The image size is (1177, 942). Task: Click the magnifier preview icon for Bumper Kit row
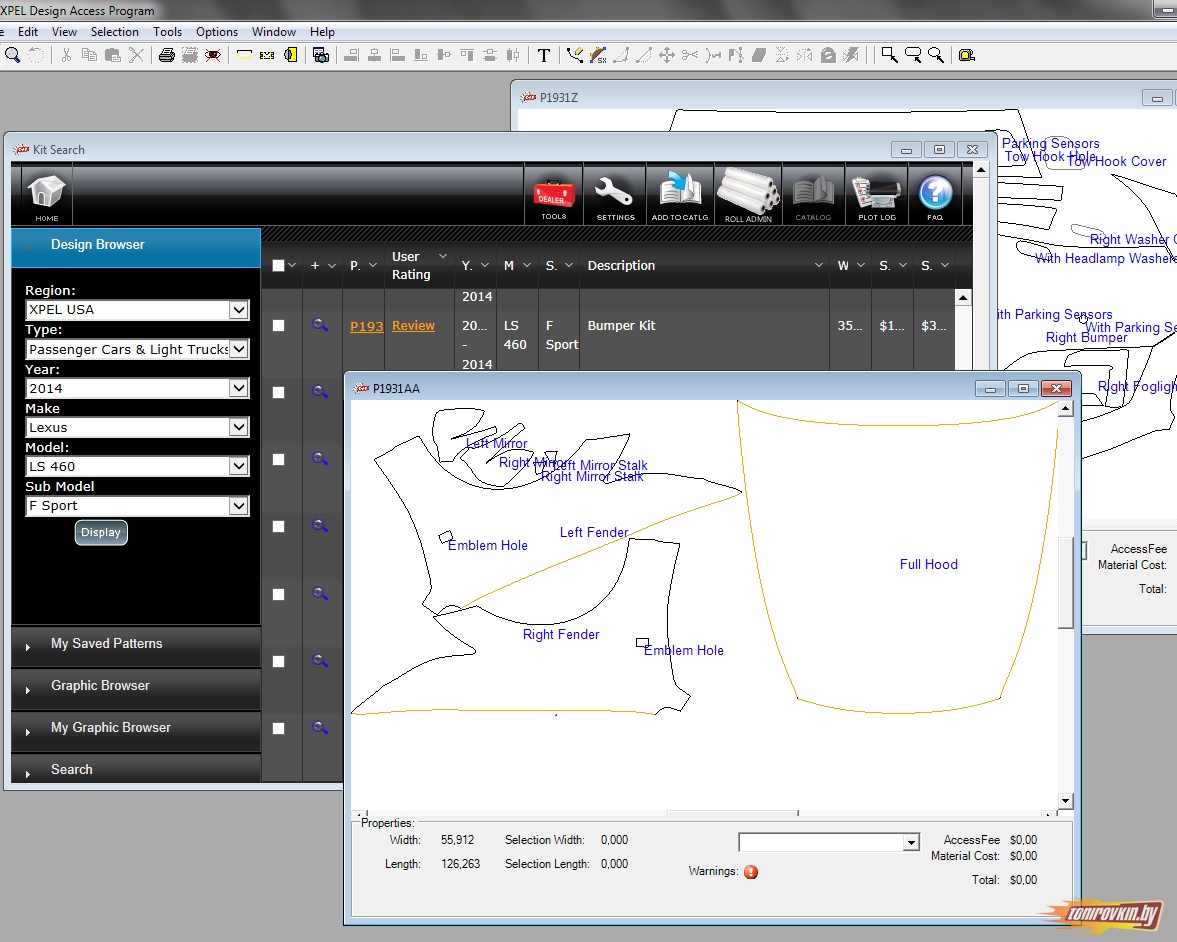click(320, 324)
